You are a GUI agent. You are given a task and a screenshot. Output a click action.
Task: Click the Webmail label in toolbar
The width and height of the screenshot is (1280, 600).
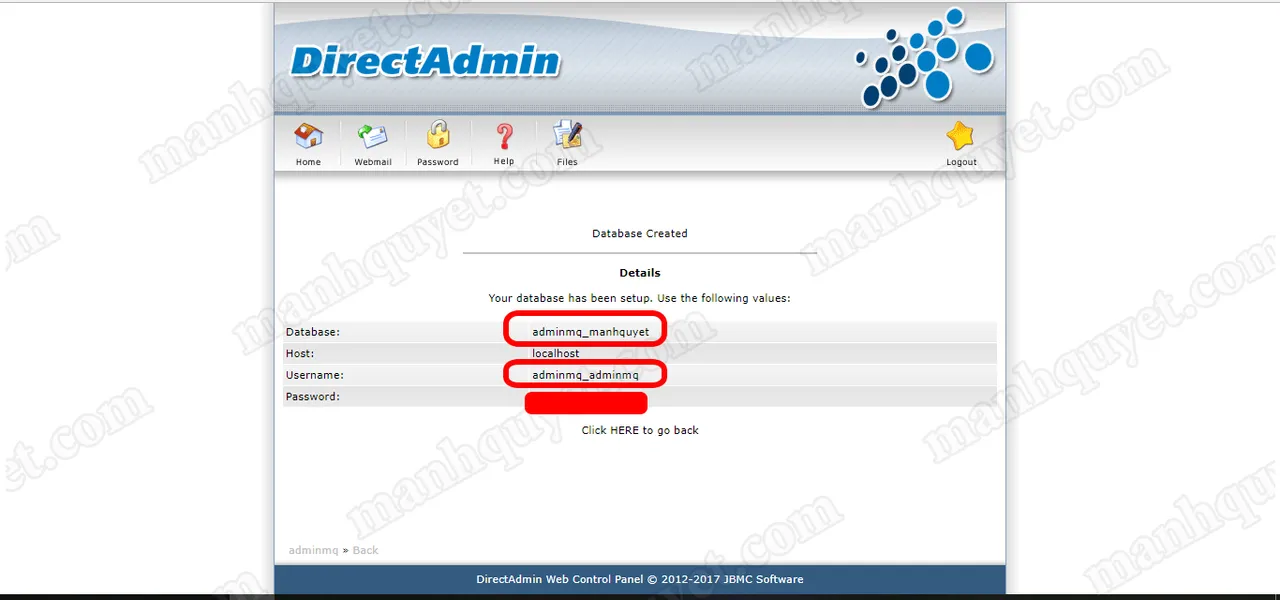tap(373, 162)
